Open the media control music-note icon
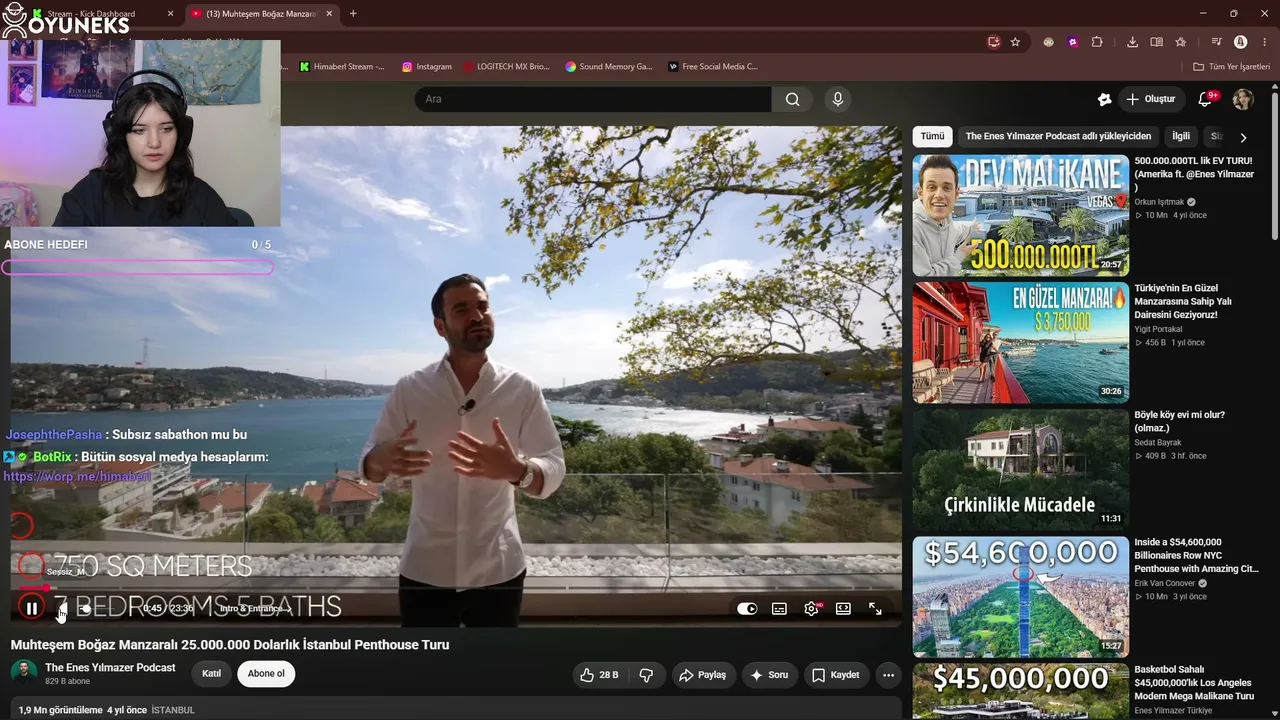Image resolution: width=1280 pixels, height=720 pixels. point(1216,42)
